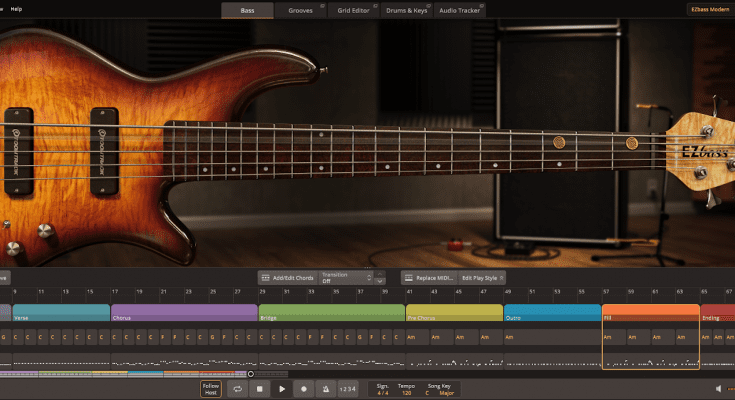Enable the Follow Host button

(x=211, y=388)
